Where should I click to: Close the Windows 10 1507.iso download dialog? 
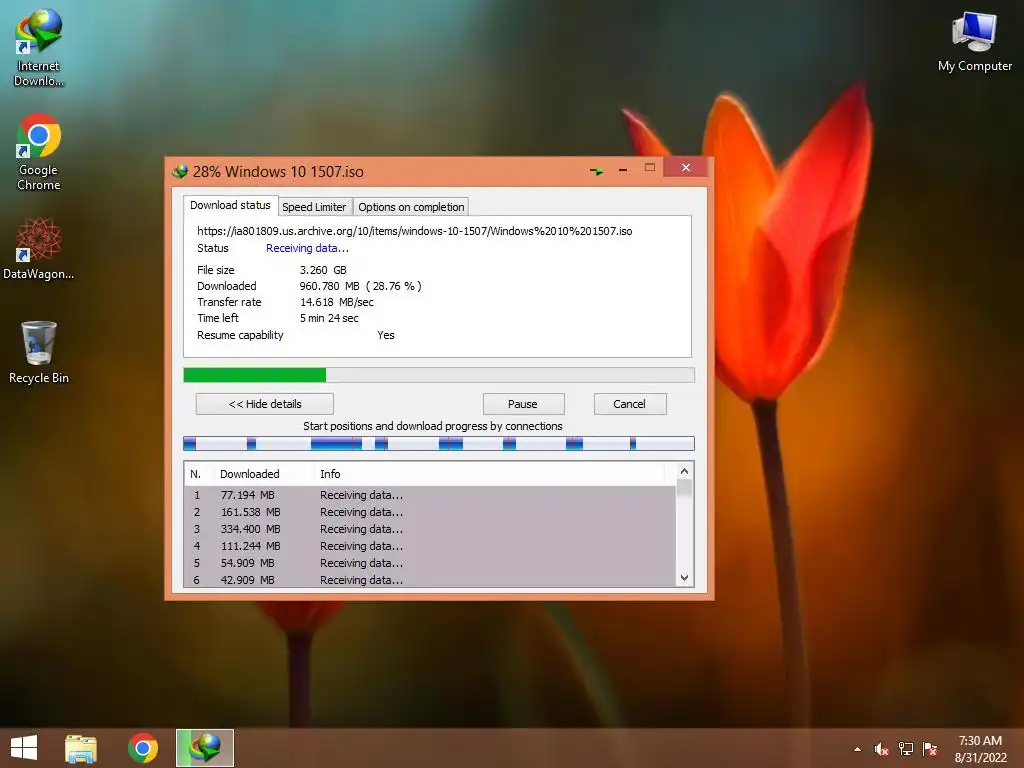coord(686,167)
